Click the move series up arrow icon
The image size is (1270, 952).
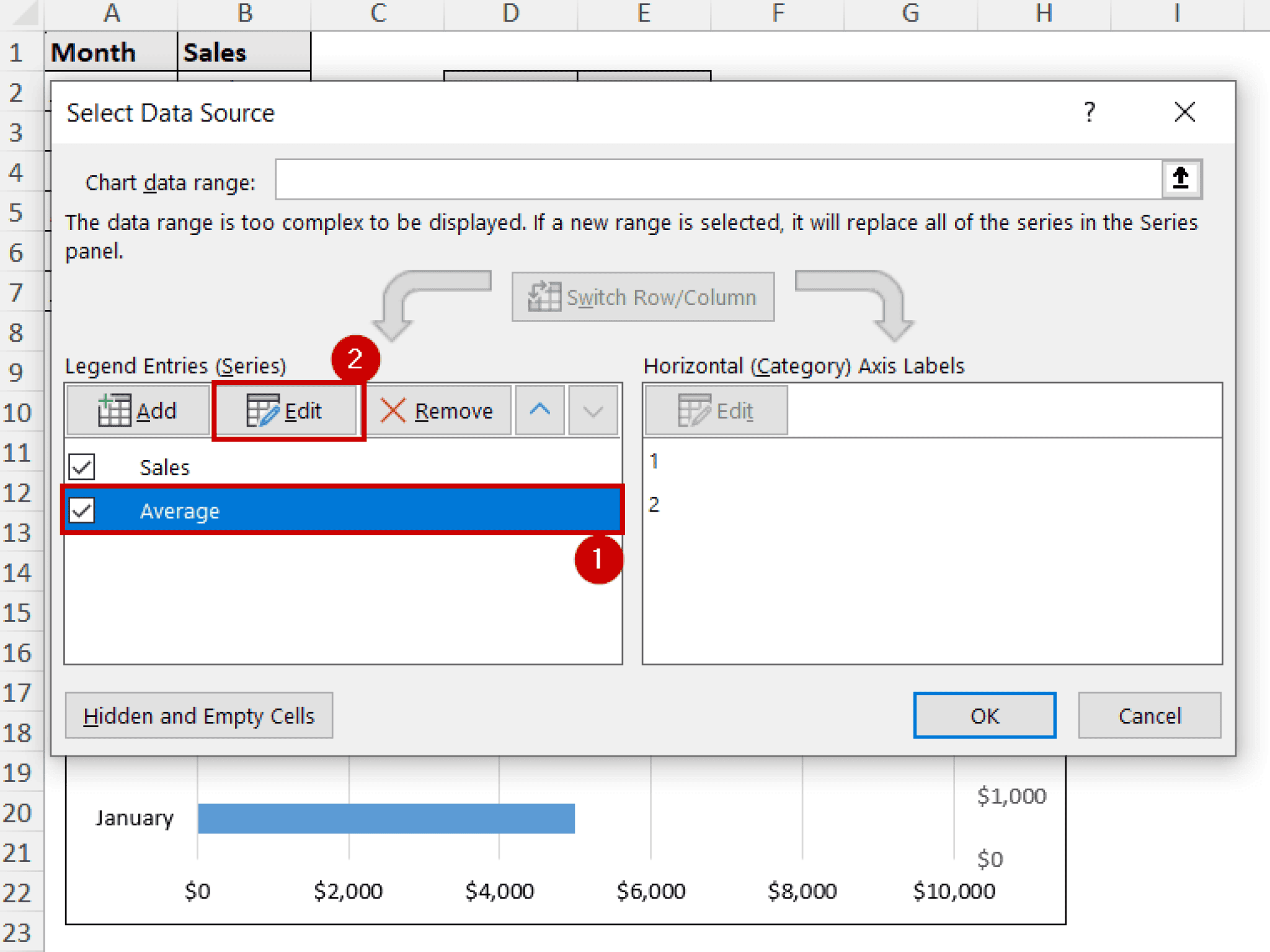[x=539, y=410]
